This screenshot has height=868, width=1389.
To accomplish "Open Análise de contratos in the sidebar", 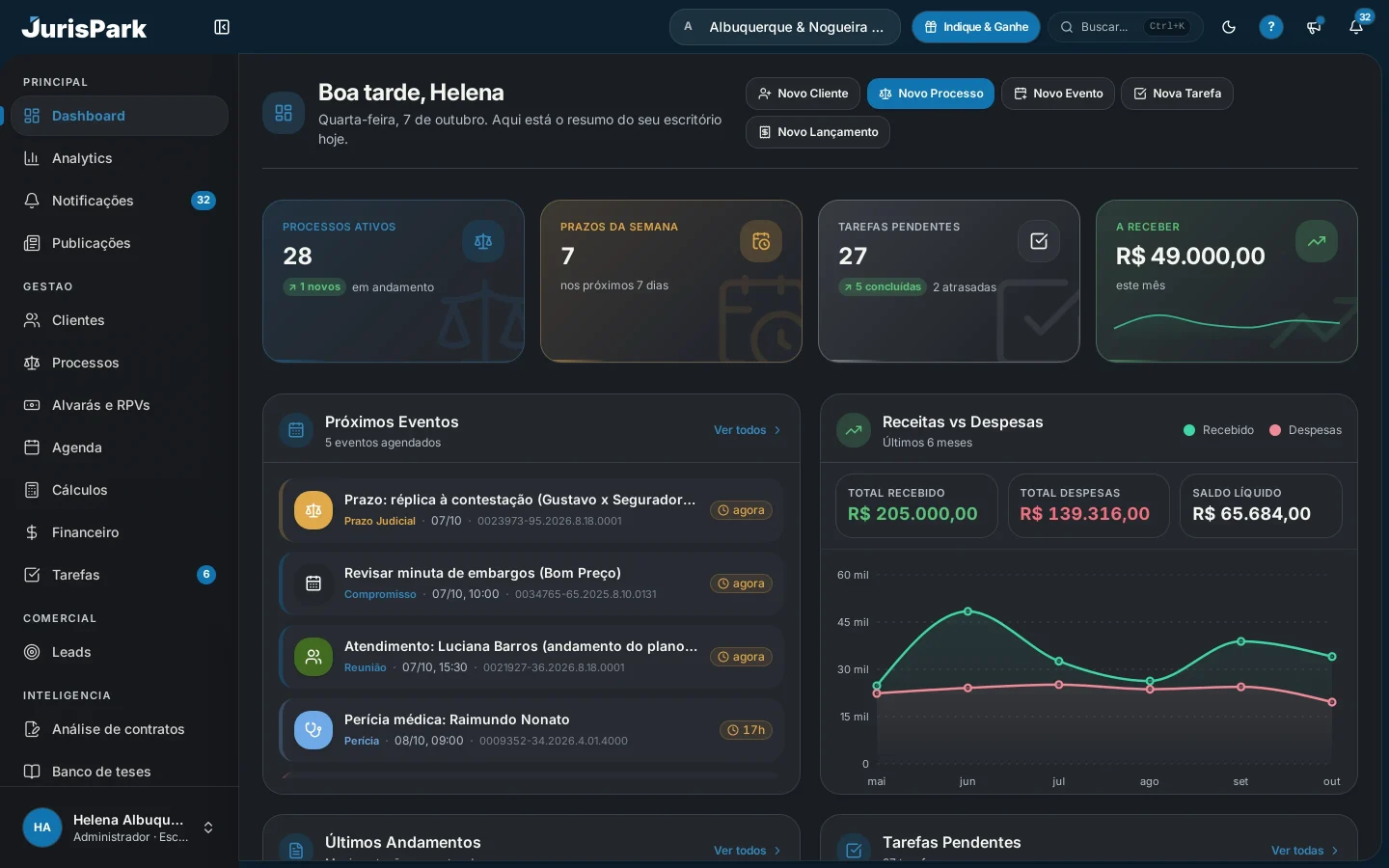I will [120, 729].
